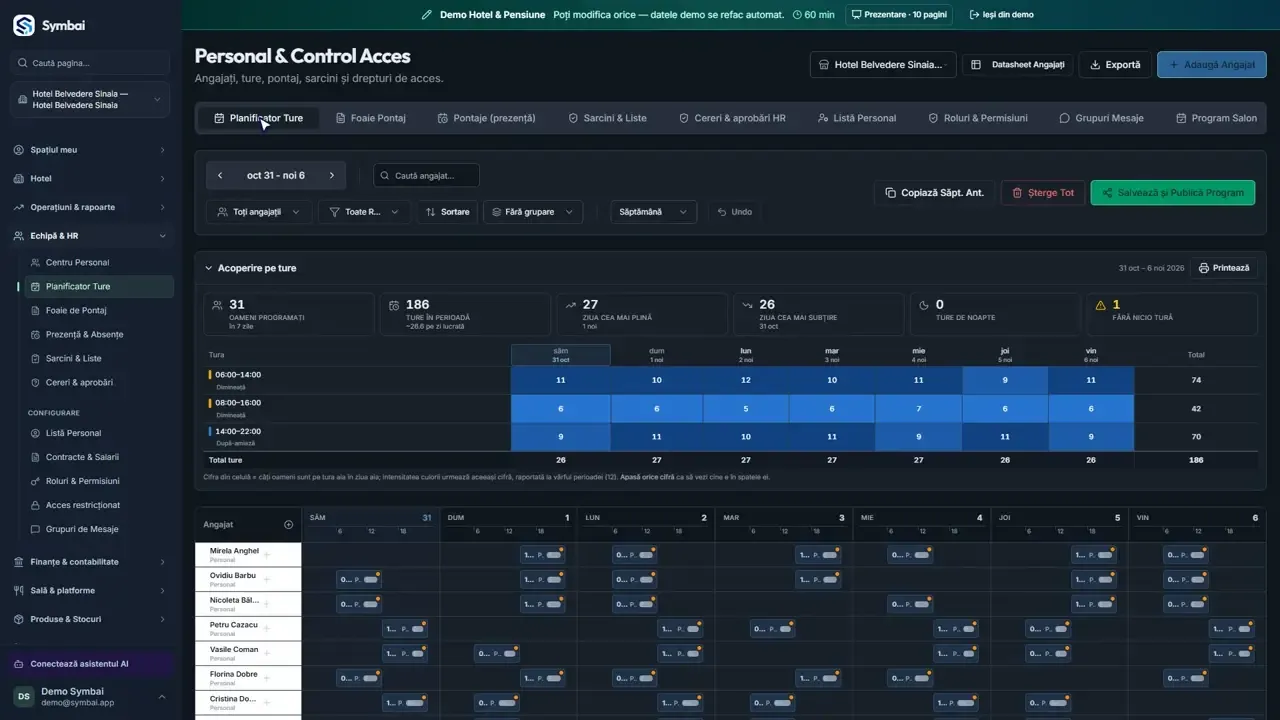Viewport: 1280px width, 720px height.
Task: Click Mirela Anghel employee row
Action: pos(248,555)
